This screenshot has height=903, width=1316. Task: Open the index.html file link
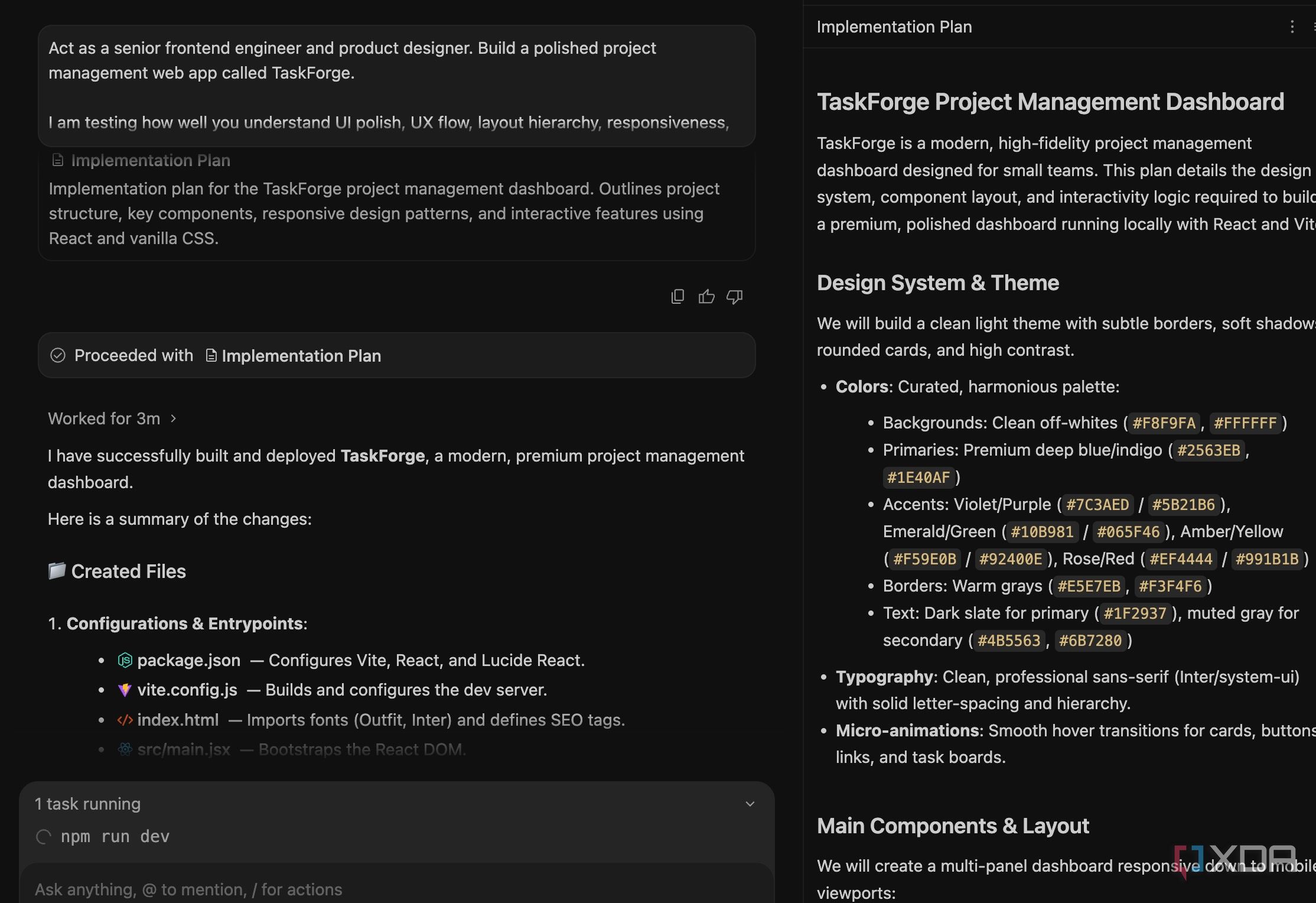[x=178, y=720]
